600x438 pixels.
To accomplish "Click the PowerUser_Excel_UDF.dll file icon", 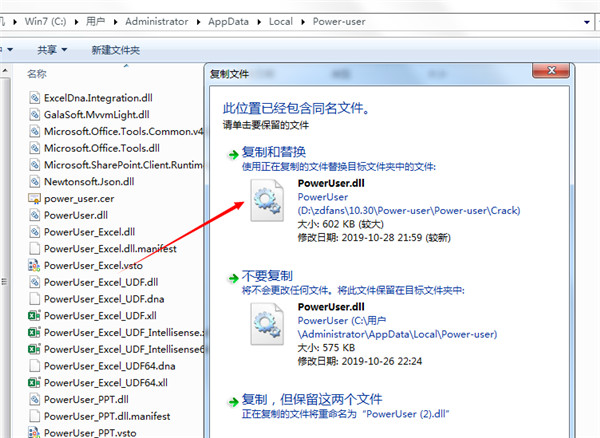I will pyautogui.click(x=34, y=282).
